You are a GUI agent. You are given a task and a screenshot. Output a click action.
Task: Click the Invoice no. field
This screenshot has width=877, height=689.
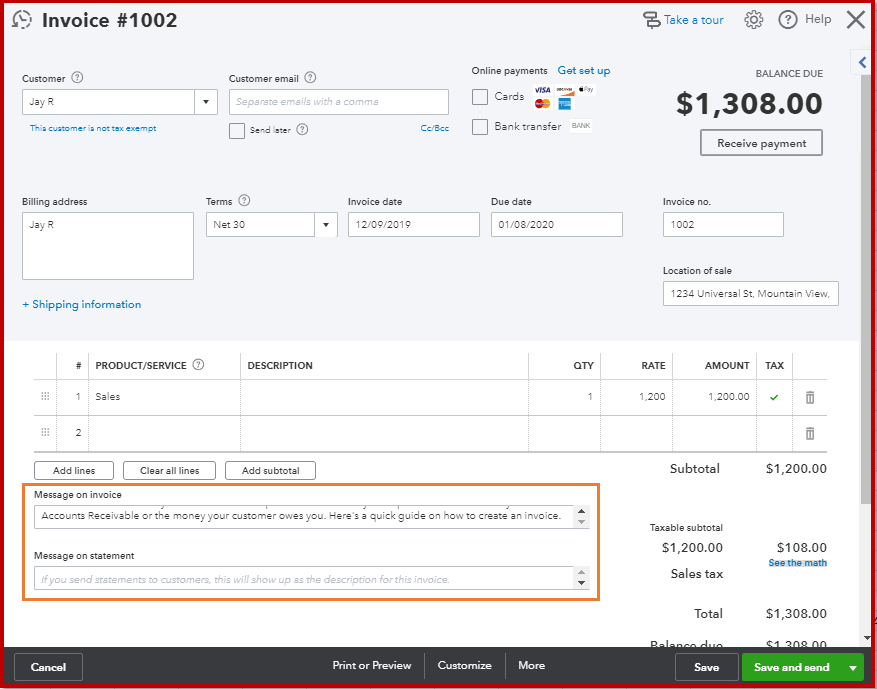[x=723, y=224]
